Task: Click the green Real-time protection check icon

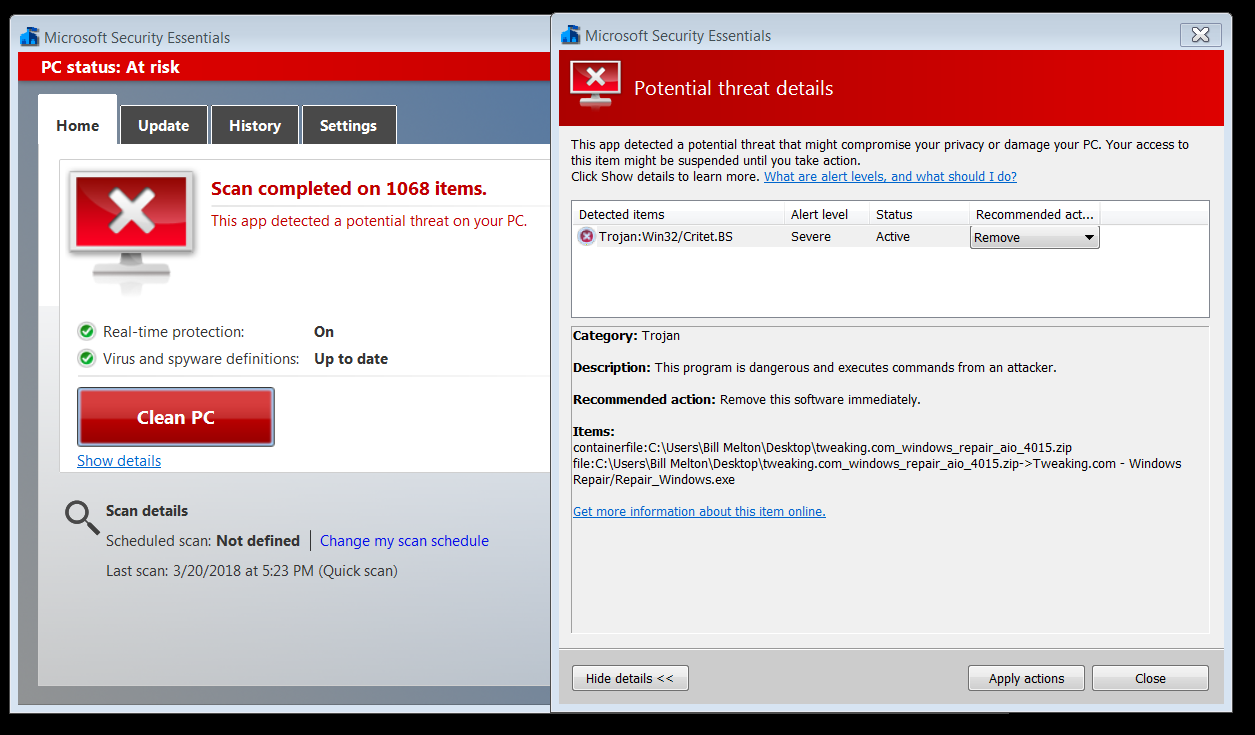Action: pyautogui.click(x=87, y=332)
